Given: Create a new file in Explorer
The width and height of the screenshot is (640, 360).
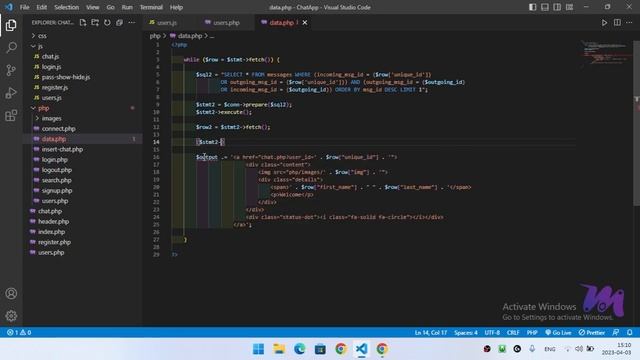Looking at the screenshot, I should (x=83, y=22).
